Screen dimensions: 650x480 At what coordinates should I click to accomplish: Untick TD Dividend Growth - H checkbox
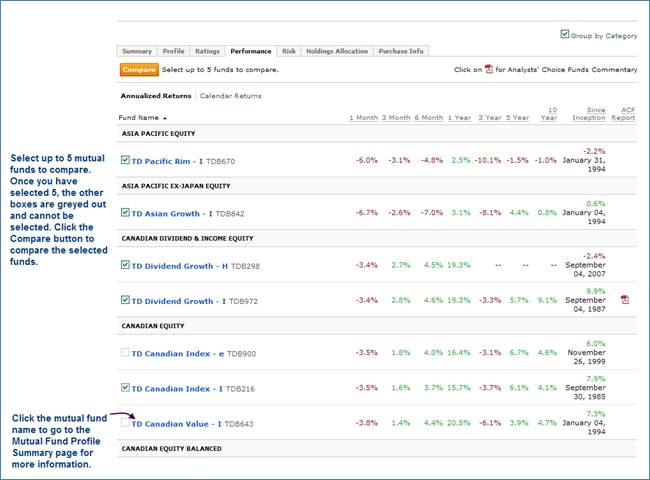pyautogui.click(x=125, y=265)
